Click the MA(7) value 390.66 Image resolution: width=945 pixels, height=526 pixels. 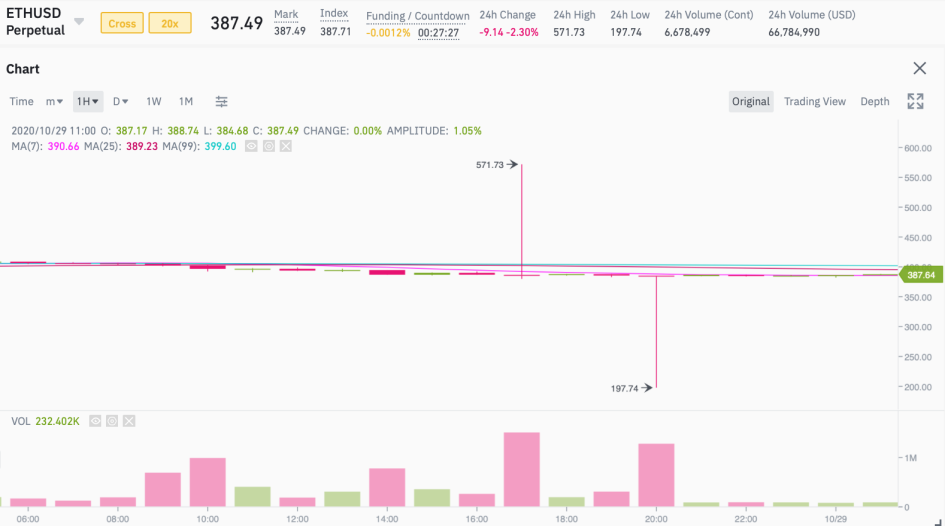(63, 146)
